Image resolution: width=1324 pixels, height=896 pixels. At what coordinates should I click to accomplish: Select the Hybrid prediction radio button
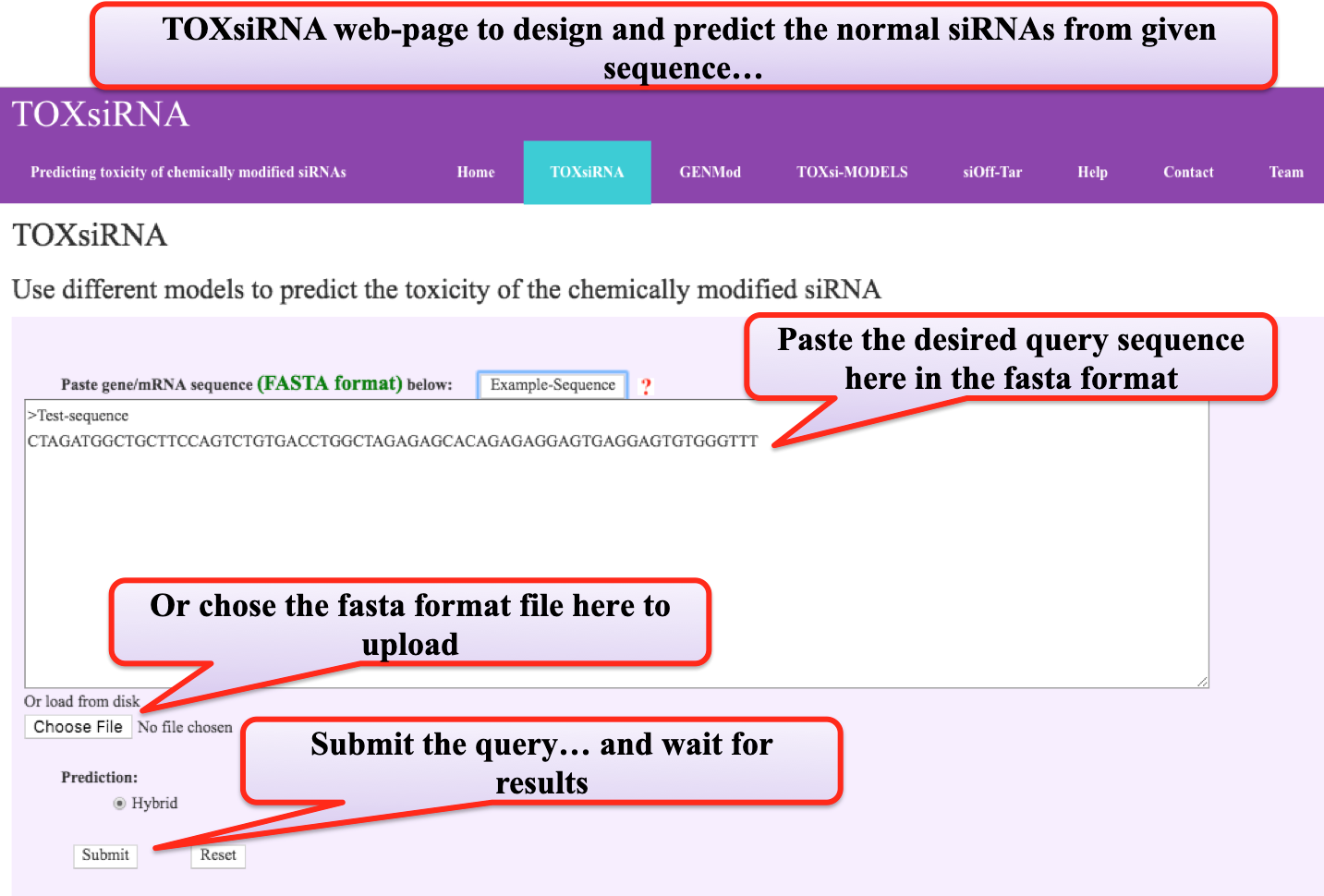(x=120, y=804)
